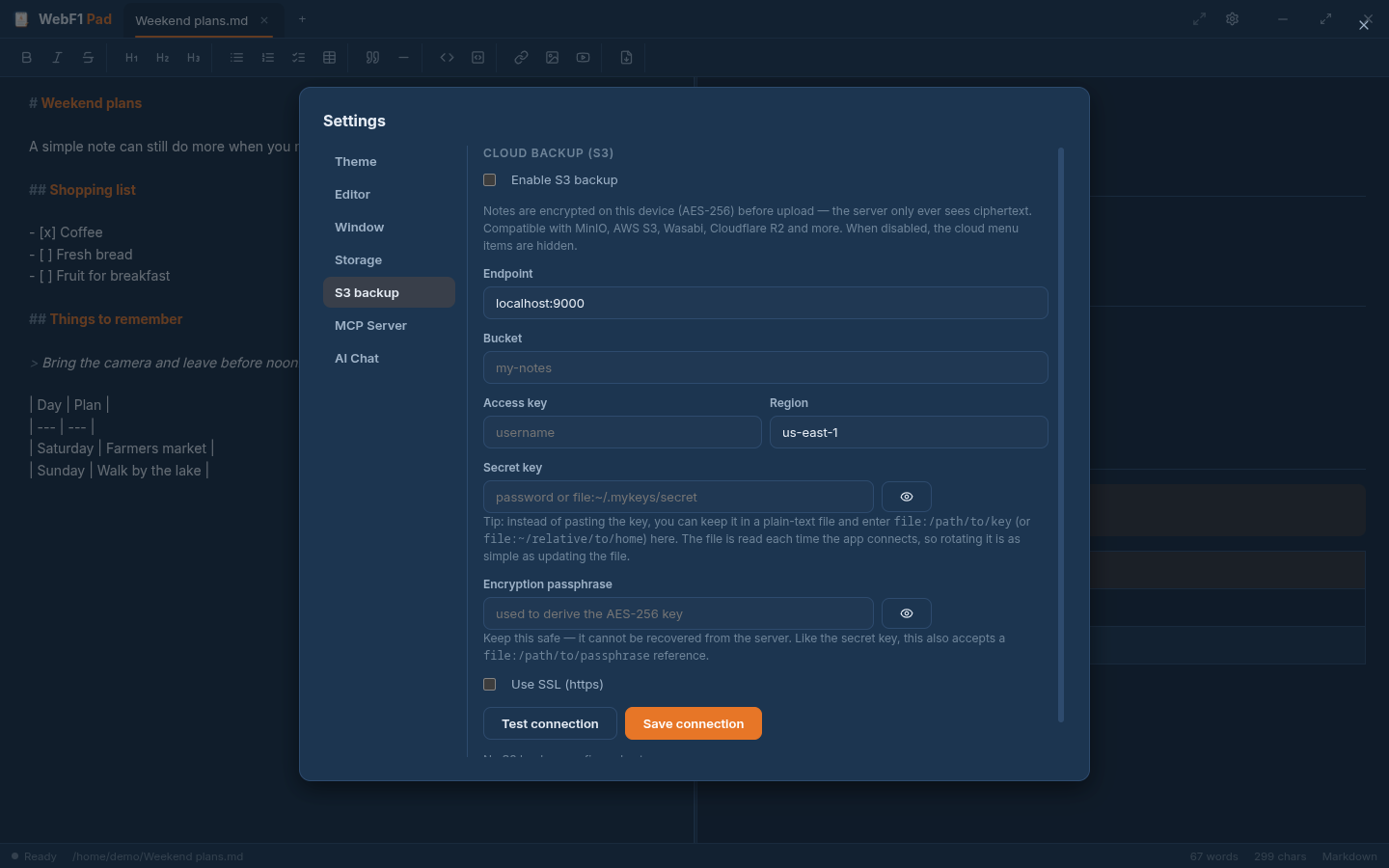Insert a code block
1389x868 pixels.
[478, 58]
